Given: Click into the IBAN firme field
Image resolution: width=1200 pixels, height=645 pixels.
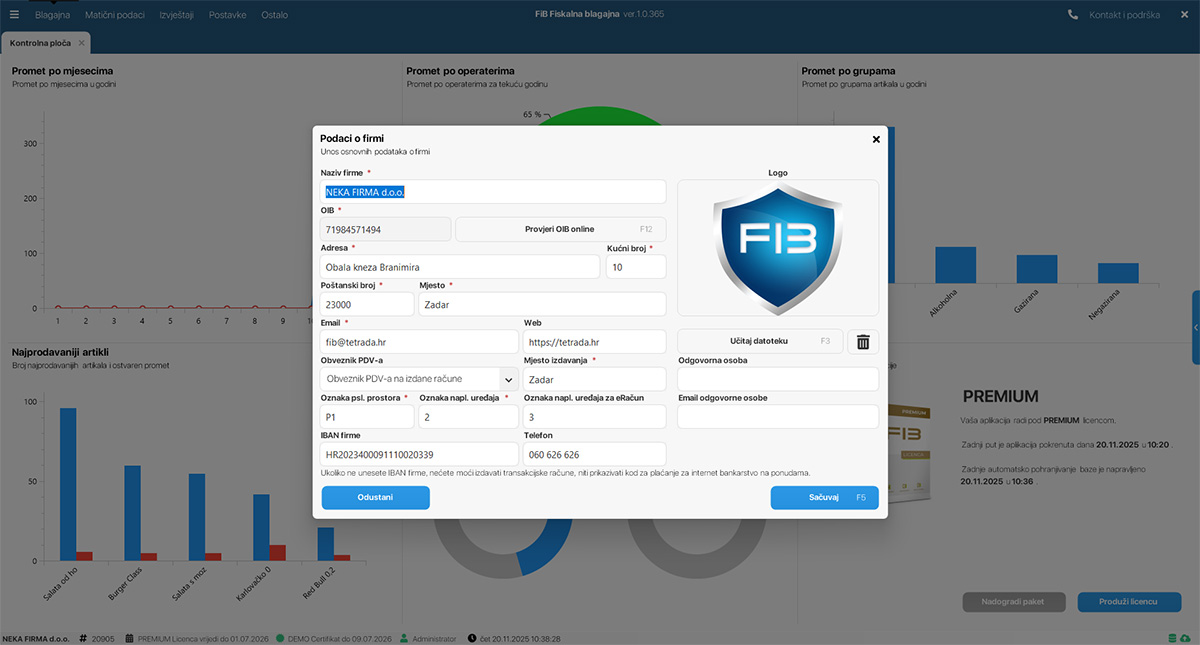Looking at the screenshot, I should 419,454.
